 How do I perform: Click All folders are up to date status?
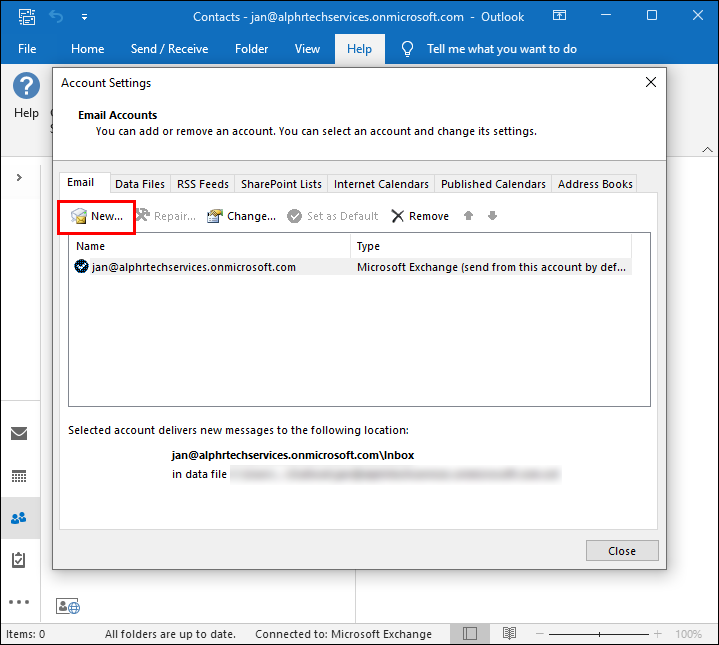170,634
